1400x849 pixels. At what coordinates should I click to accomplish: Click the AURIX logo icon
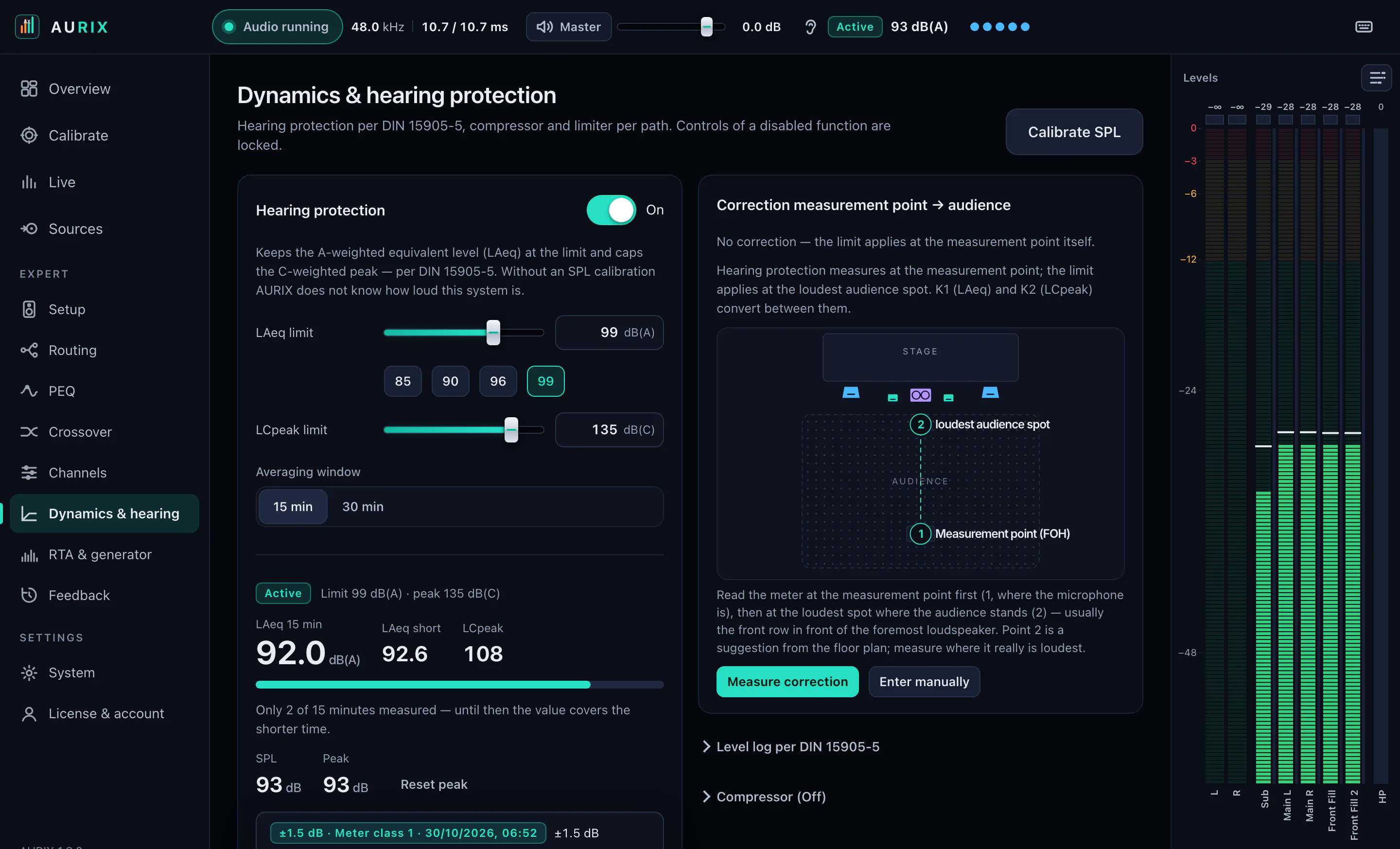coord(27,27)
